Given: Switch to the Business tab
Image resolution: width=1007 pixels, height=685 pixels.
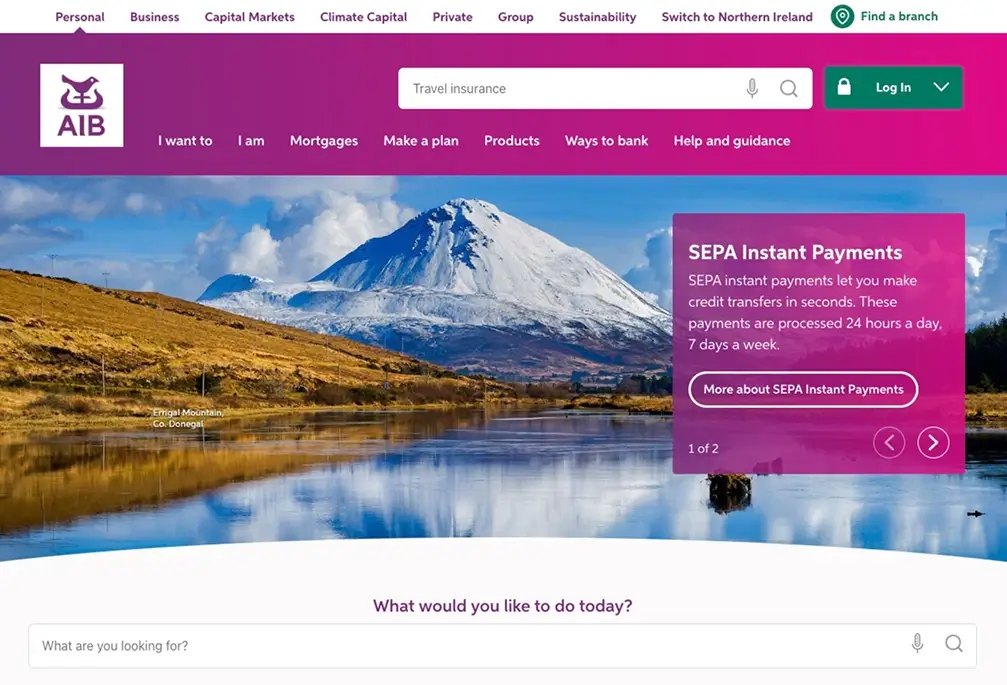Looking at the screenshot, I should point(155,17).
